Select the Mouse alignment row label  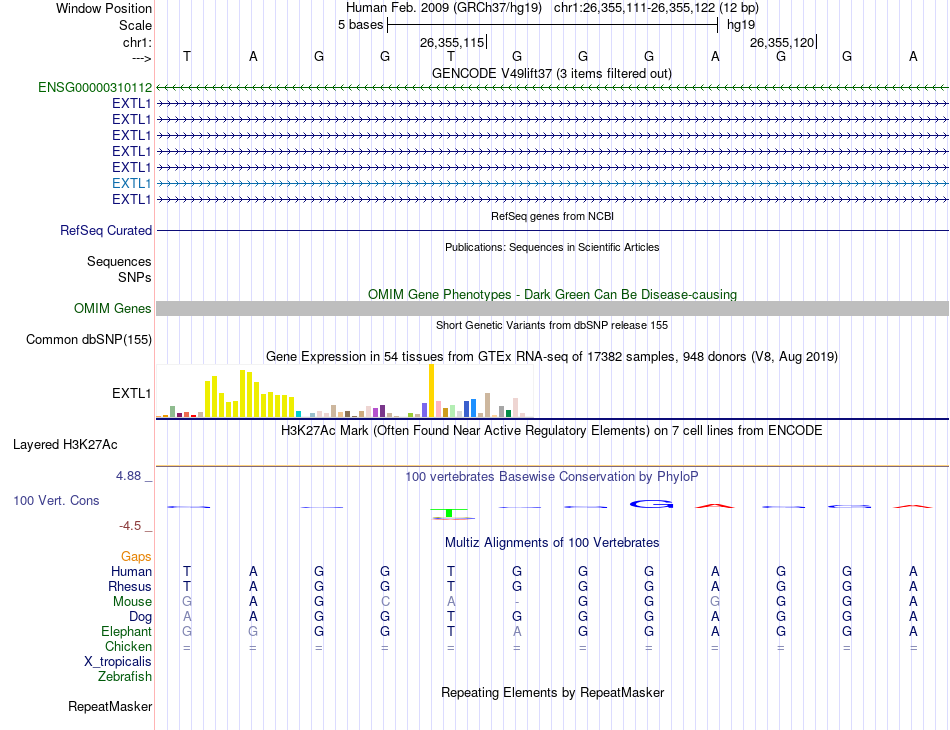(132, 602)
